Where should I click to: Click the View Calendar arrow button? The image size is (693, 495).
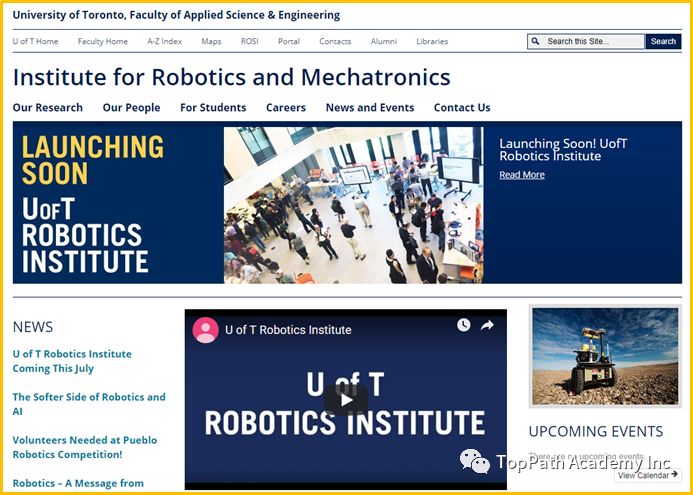pos(647,475)
